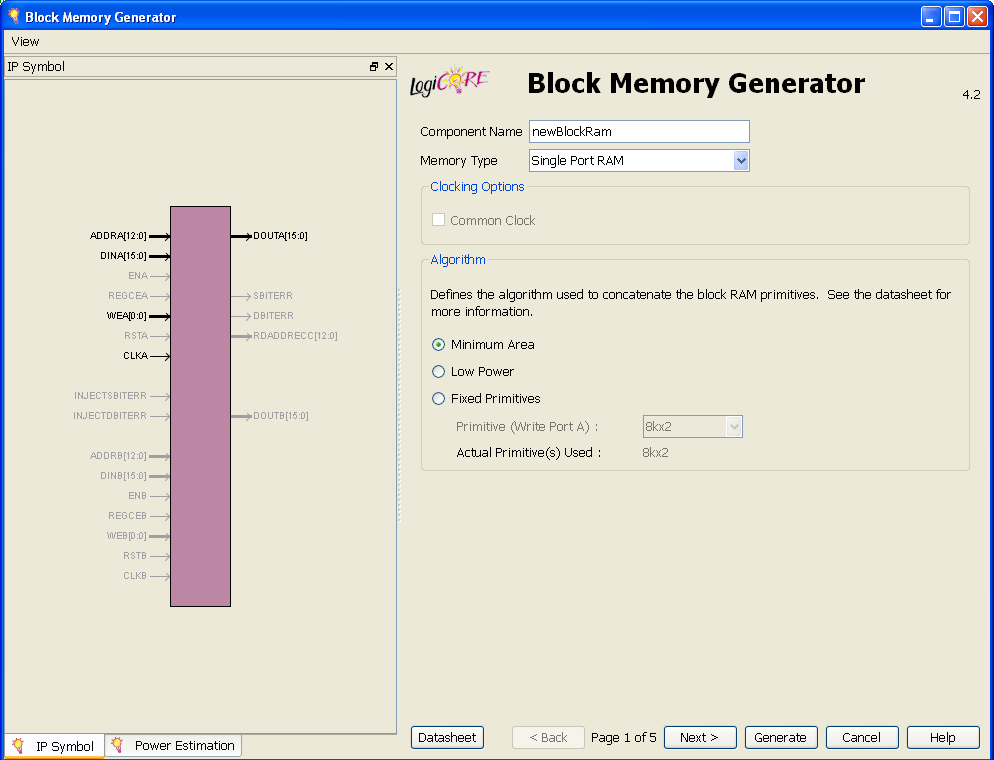
Task: Click the Page 1 of 5 indicator
Action: click(624, 738)
